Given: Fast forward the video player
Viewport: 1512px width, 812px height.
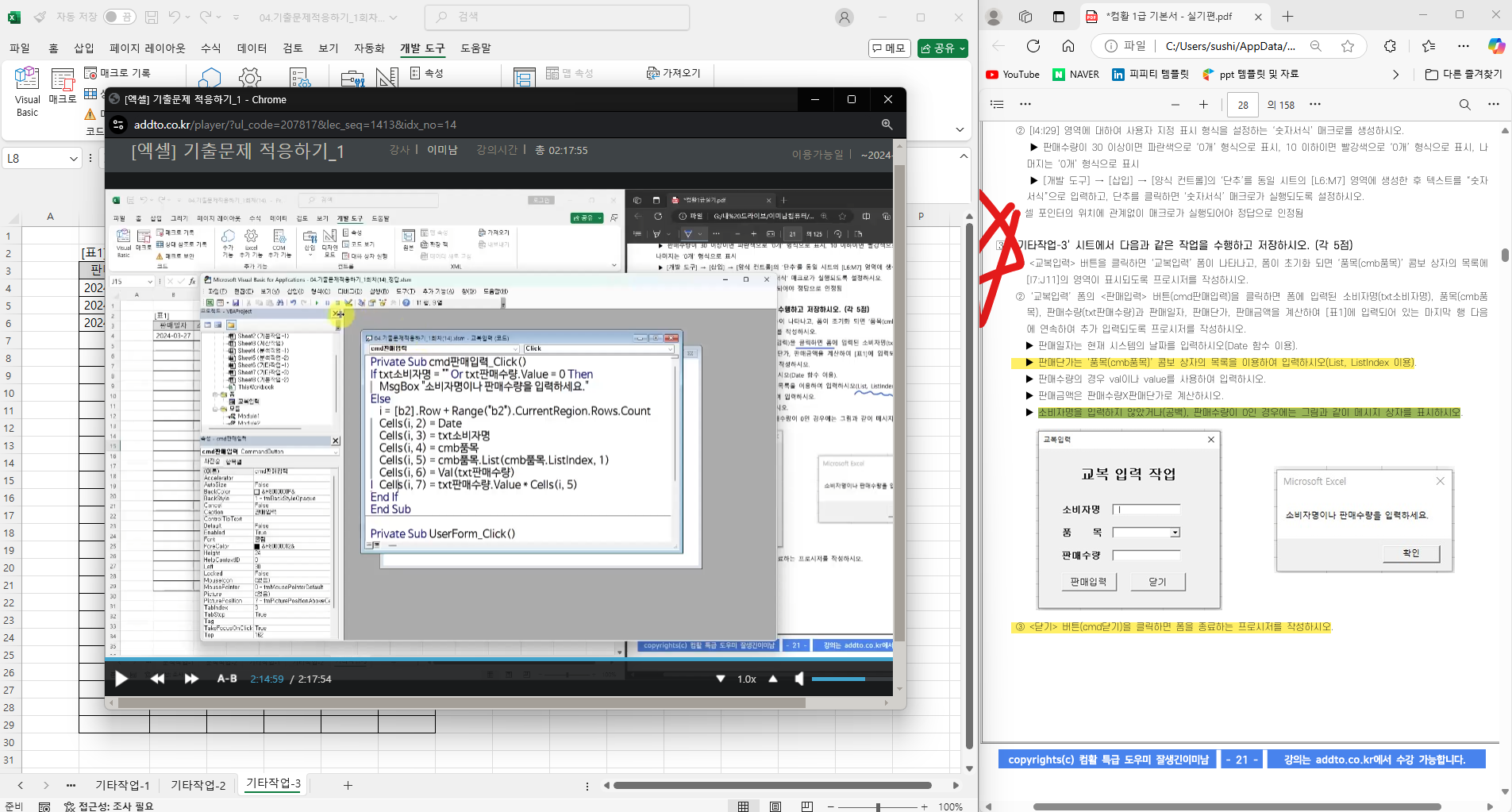Looking at the screenshot, I should 191,679.
